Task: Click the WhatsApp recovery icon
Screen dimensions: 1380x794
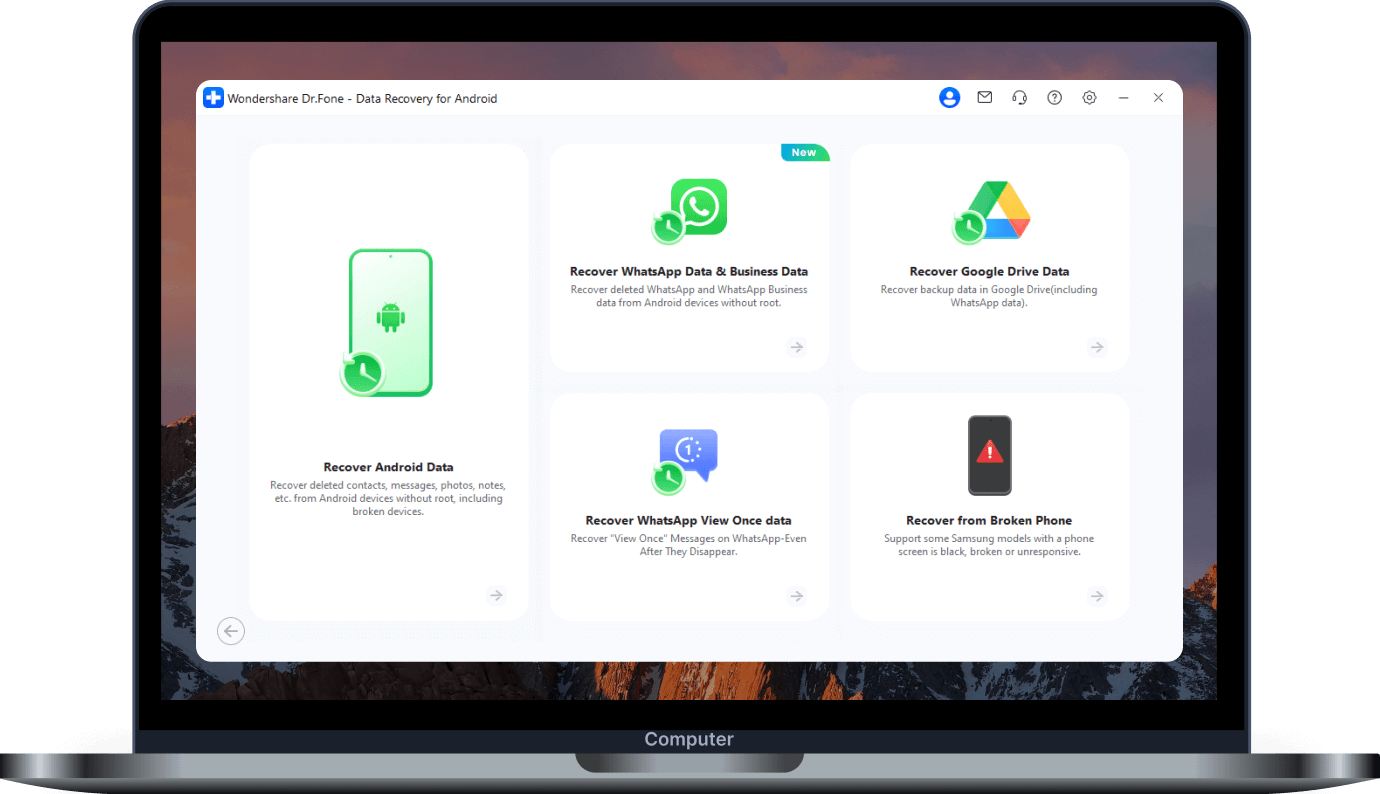Action: [x=689, y=212]
